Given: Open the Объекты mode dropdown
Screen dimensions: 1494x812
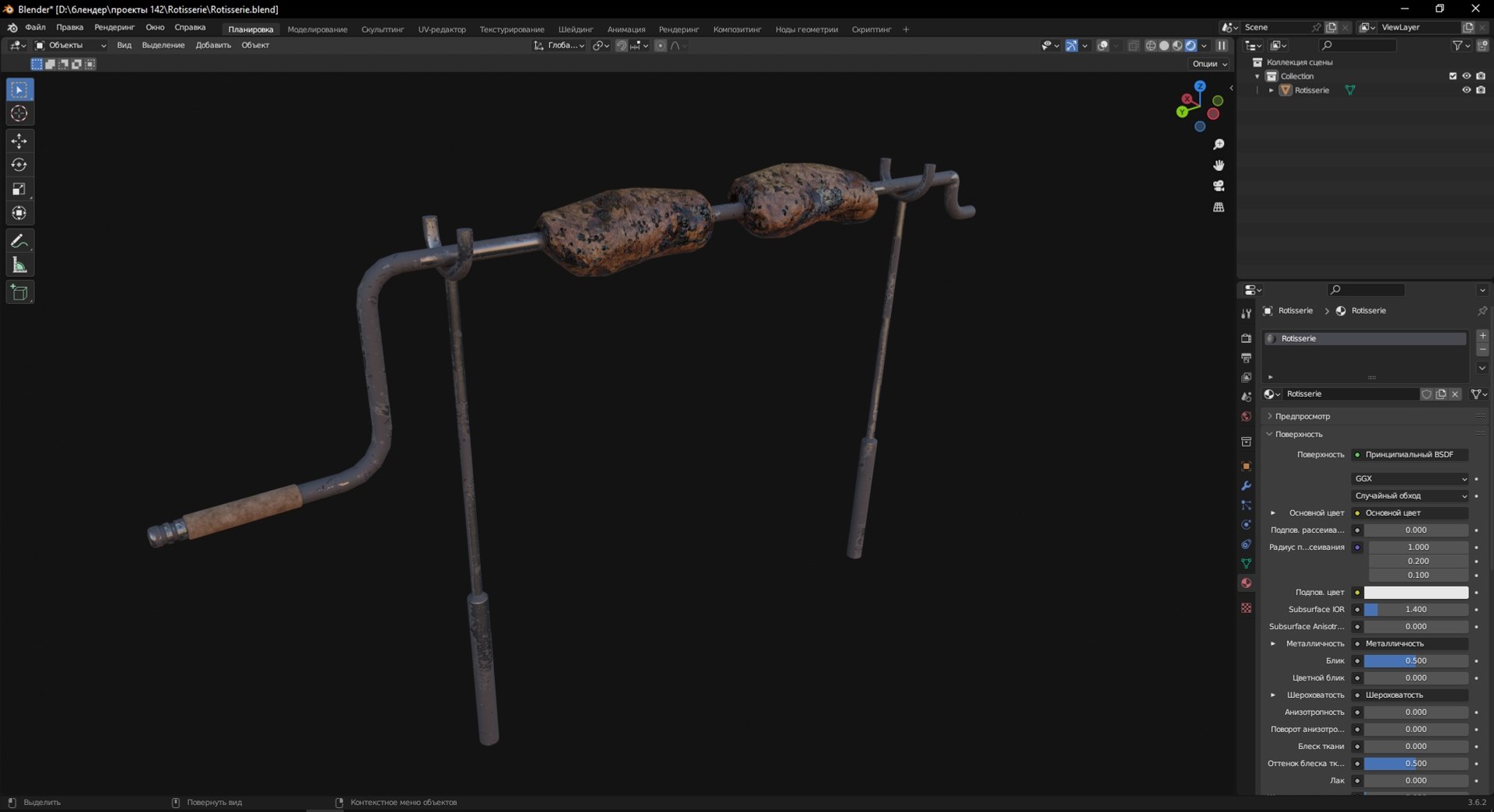Looking at the screenshot, I should tap(70, 46).
